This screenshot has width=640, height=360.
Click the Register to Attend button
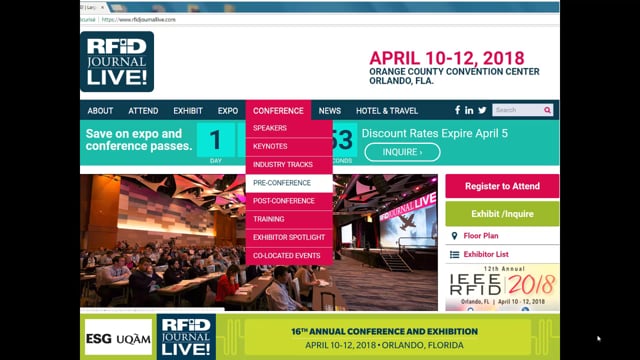502,186
